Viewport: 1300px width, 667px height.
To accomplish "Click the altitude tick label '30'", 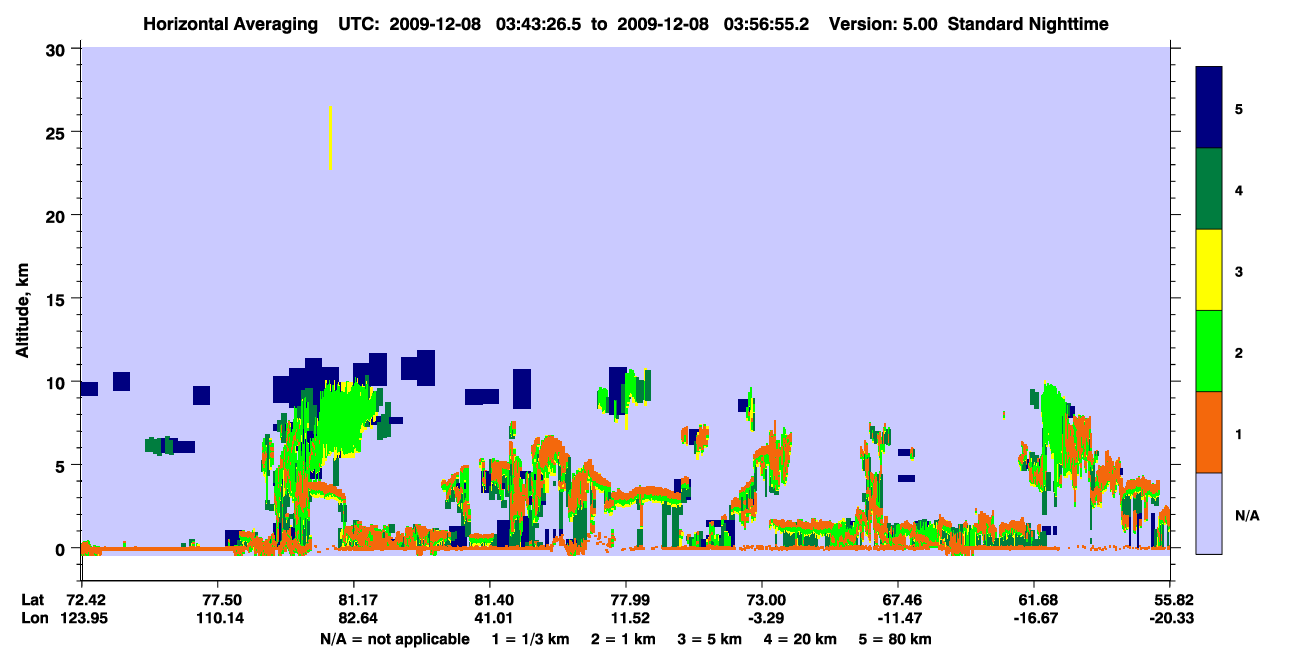I will click(x=58, y=49).
